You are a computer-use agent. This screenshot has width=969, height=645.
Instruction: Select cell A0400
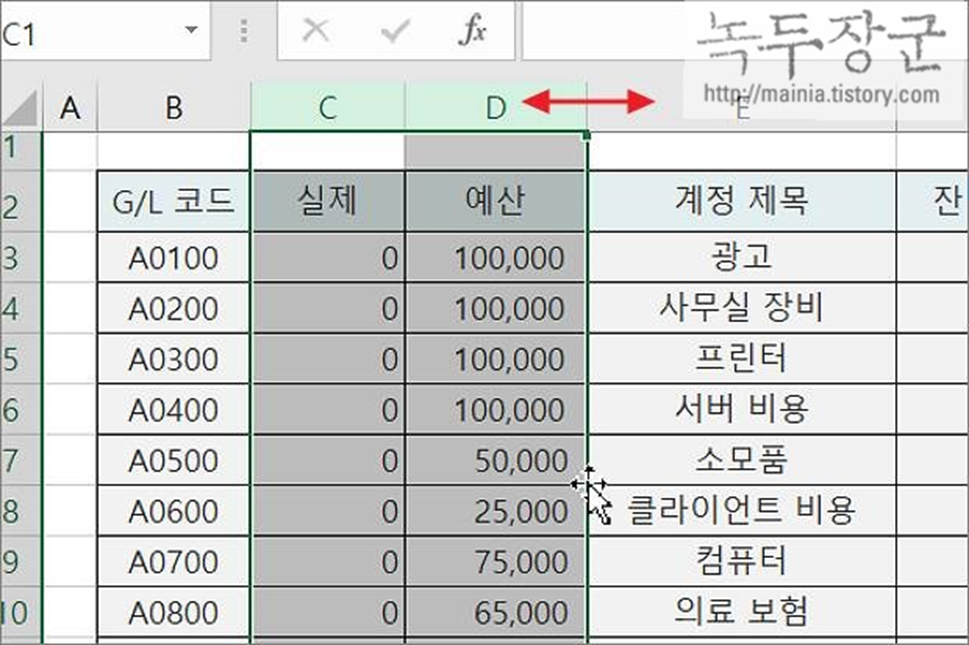click(174, 410)
